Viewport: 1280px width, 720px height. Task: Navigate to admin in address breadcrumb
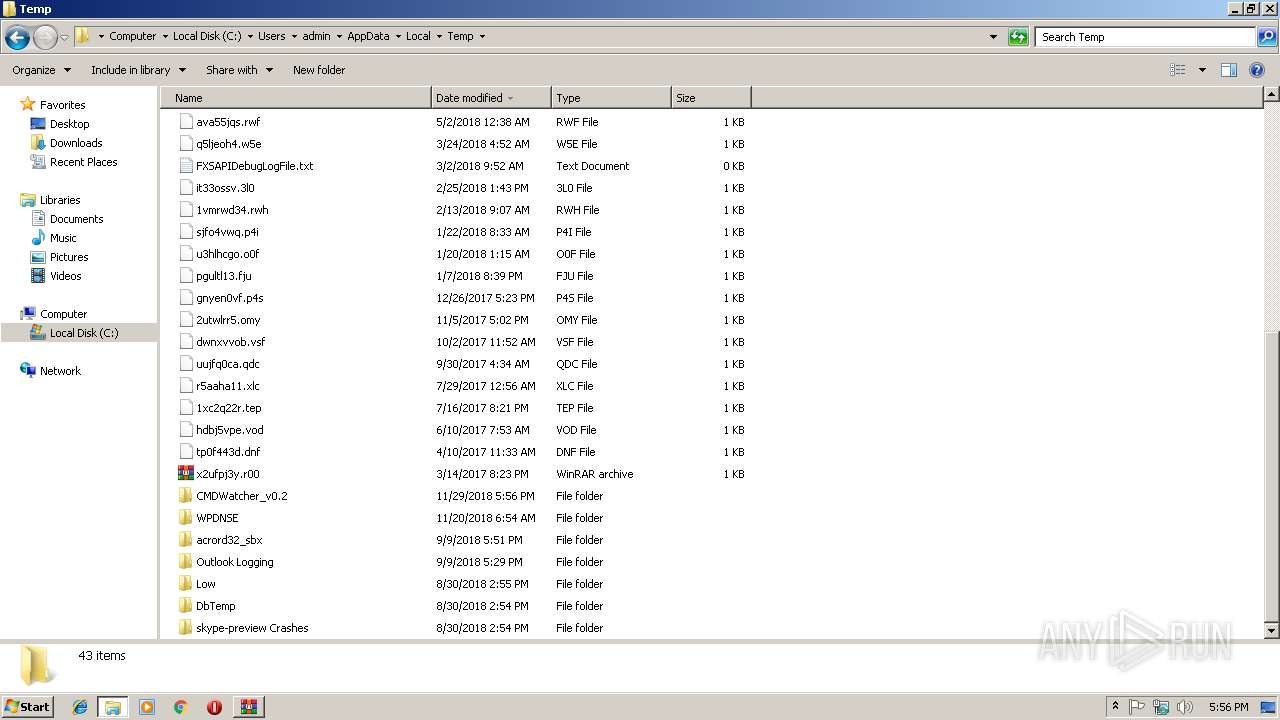(x=316, y=36)
